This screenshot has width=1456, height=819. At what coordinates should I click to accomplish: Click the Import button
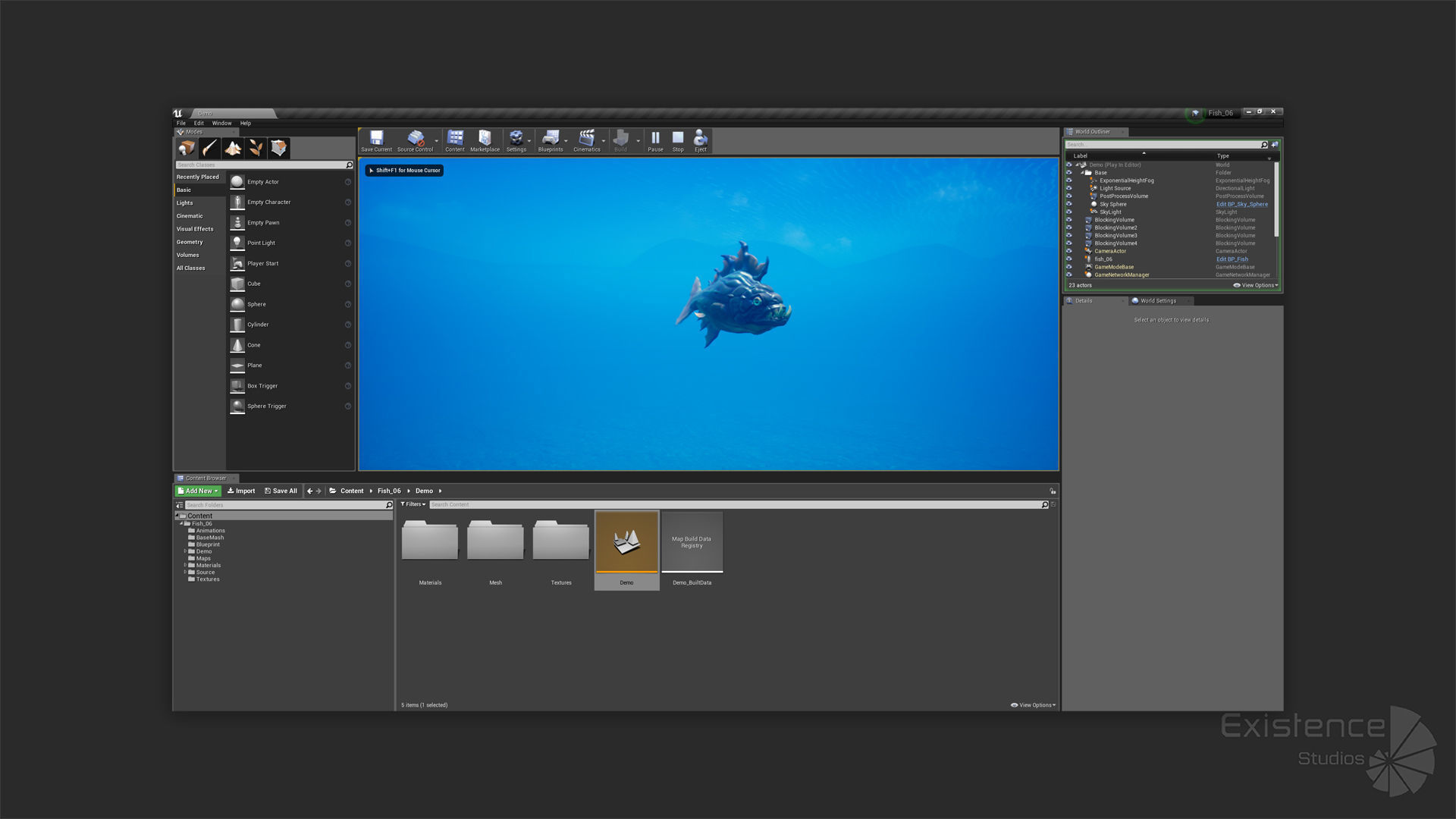point(241,491)
